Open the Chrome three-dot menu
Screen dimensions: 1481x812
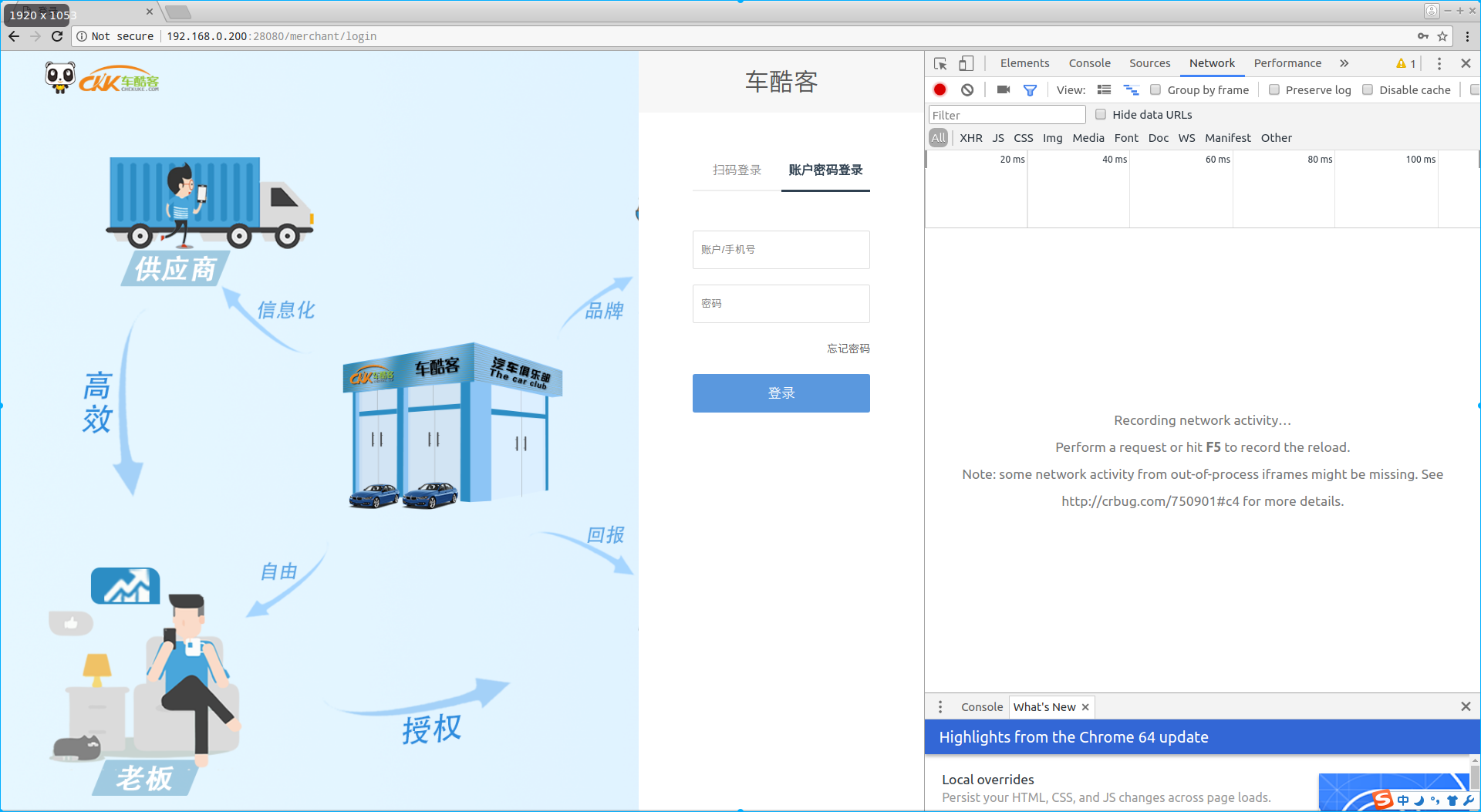(1467, 36)
